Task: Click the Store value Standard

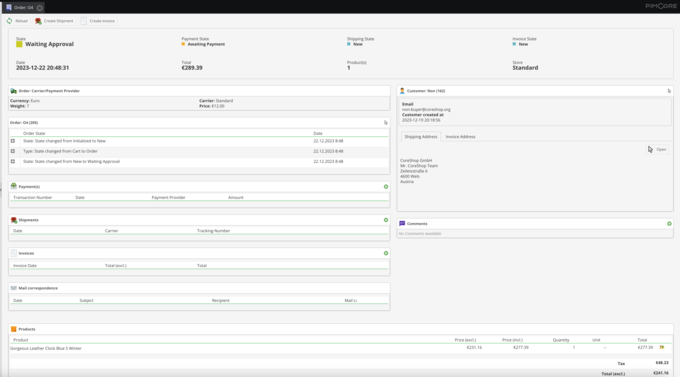Action: click(525, 68)
